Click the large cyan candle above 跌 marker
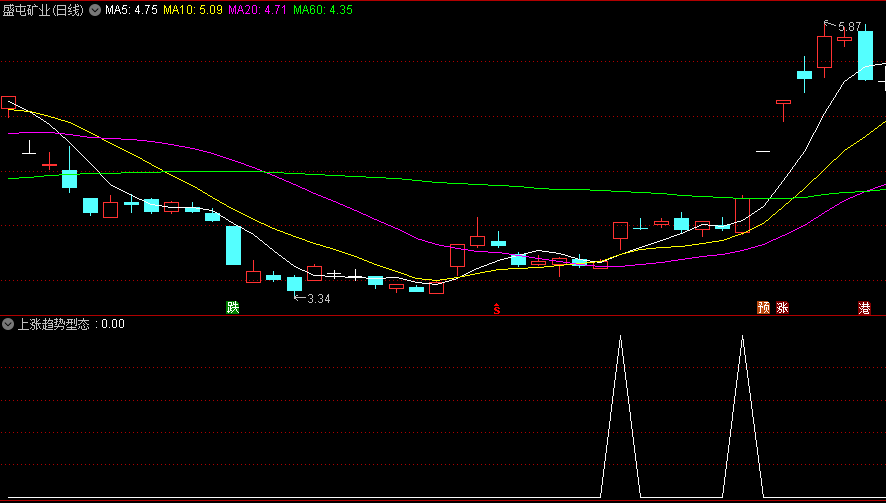Screen dimensions: 886x503 tap(233, 245)
